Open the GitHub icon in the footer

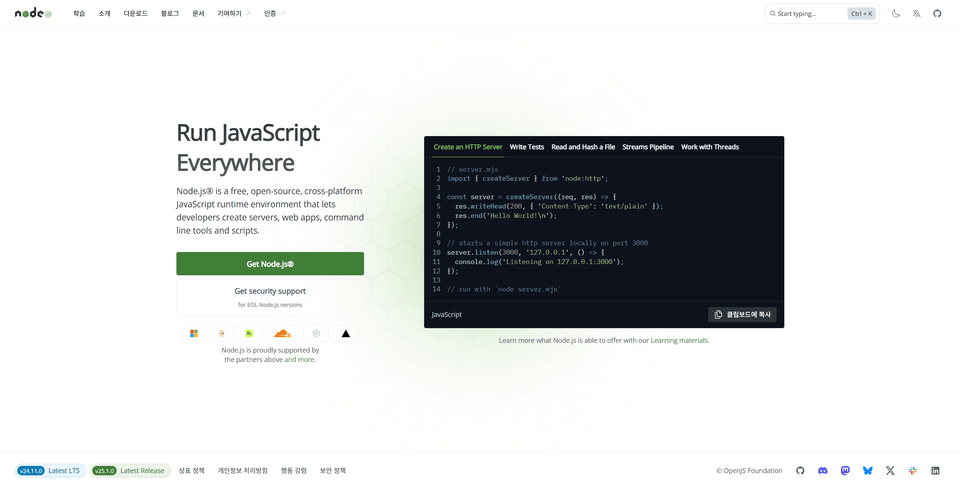click(x=800, y=471)
